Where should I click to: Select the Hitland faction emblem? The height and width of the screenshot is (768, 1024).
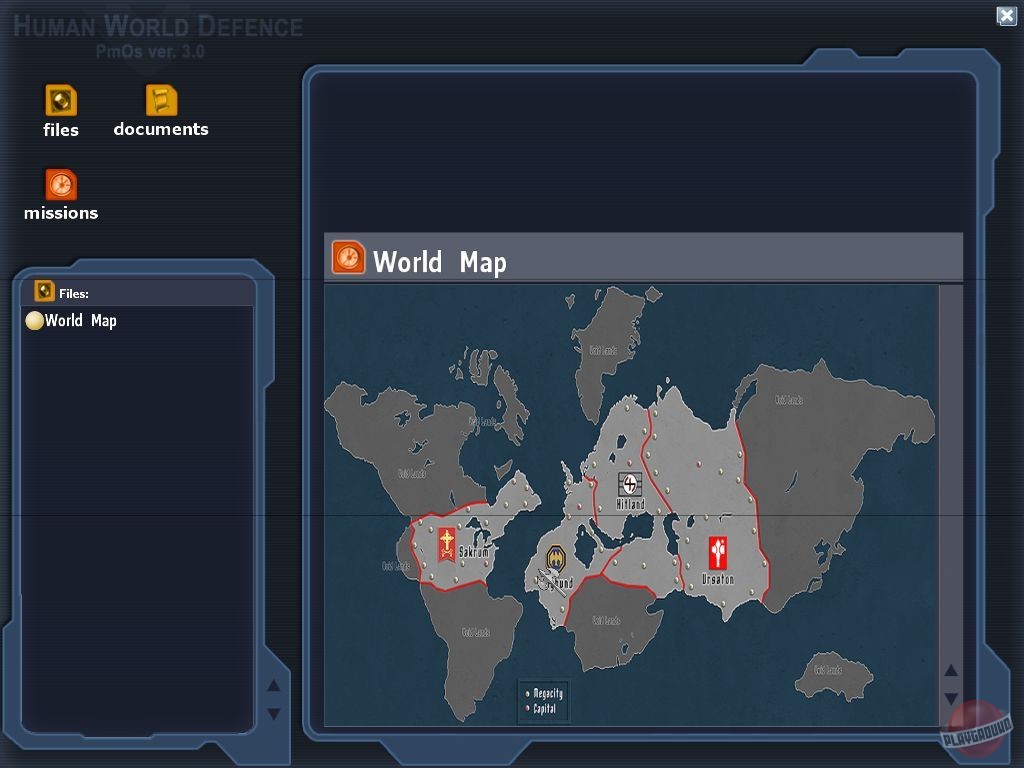(x=630, y=485)
